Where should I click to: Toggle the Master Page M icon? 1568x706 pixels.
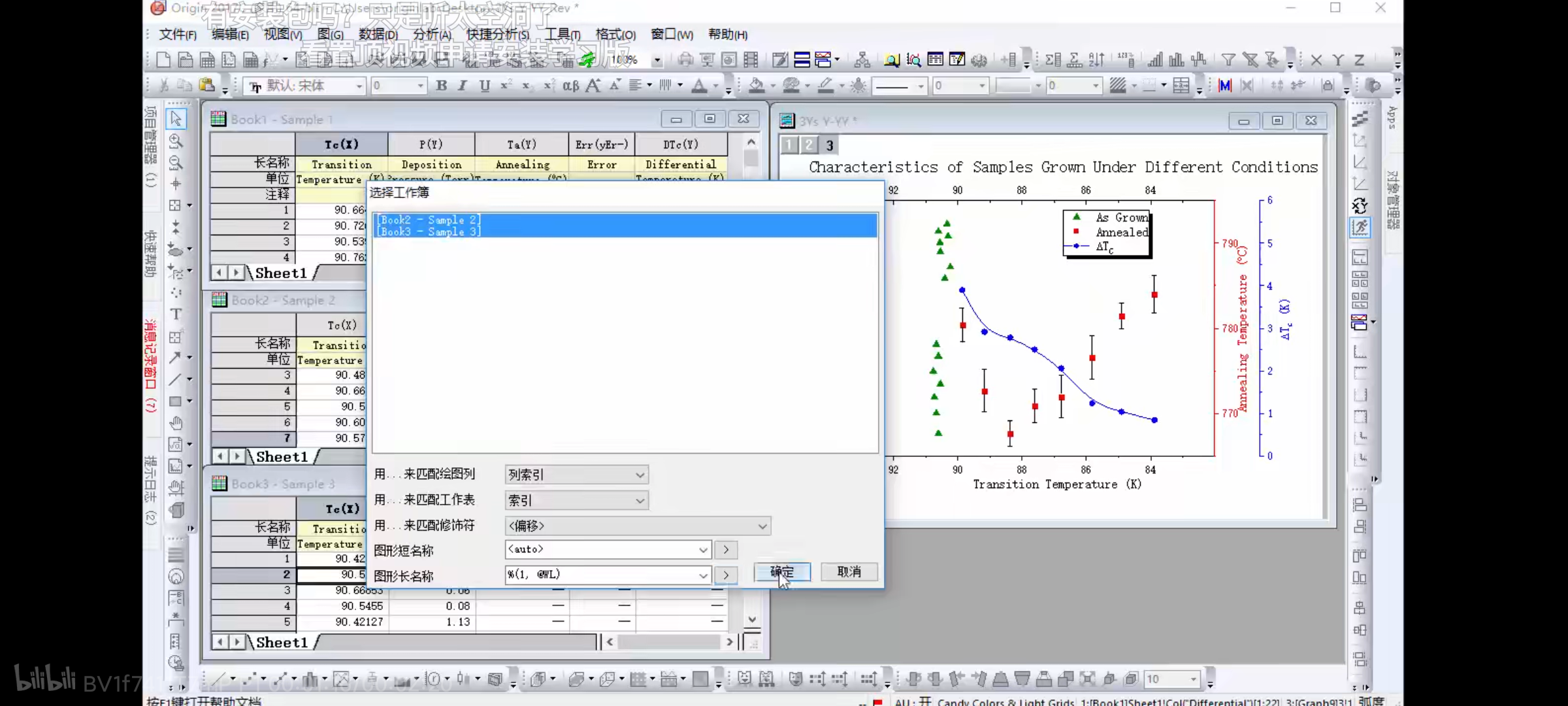tap(1224, 86)
